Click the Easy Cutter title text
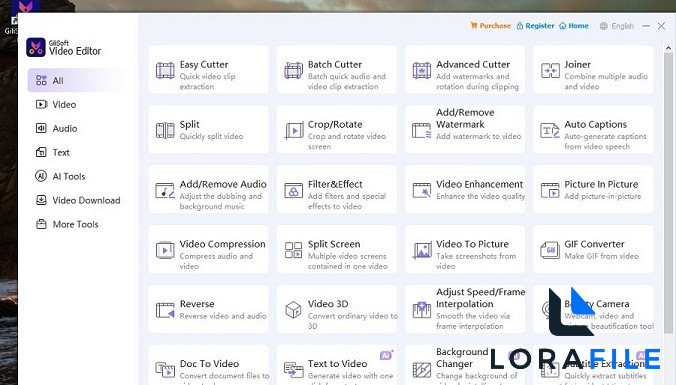Image resolution: width=676 pixels, height=385 pixels. click(x=204, y=65)
